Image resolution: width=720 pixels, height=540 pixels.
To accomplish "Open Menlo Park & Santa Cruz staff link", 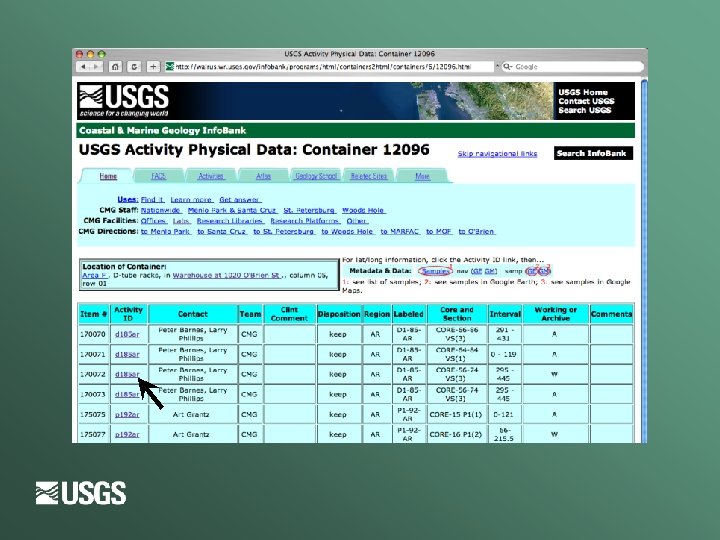I will pos(232,210).
